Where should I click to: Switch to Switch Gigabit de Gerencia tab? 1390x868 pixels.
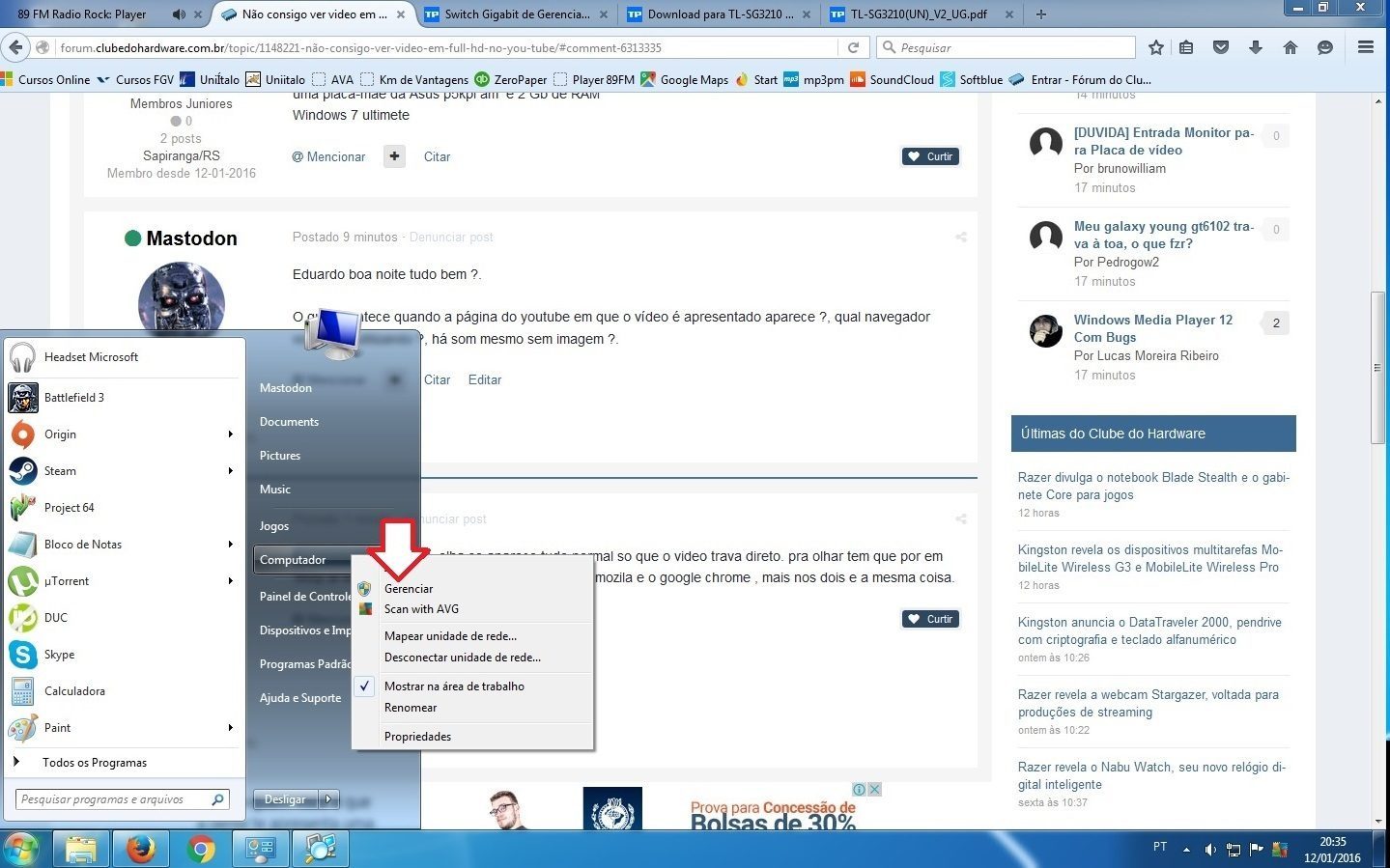click(x=517, y=14)
